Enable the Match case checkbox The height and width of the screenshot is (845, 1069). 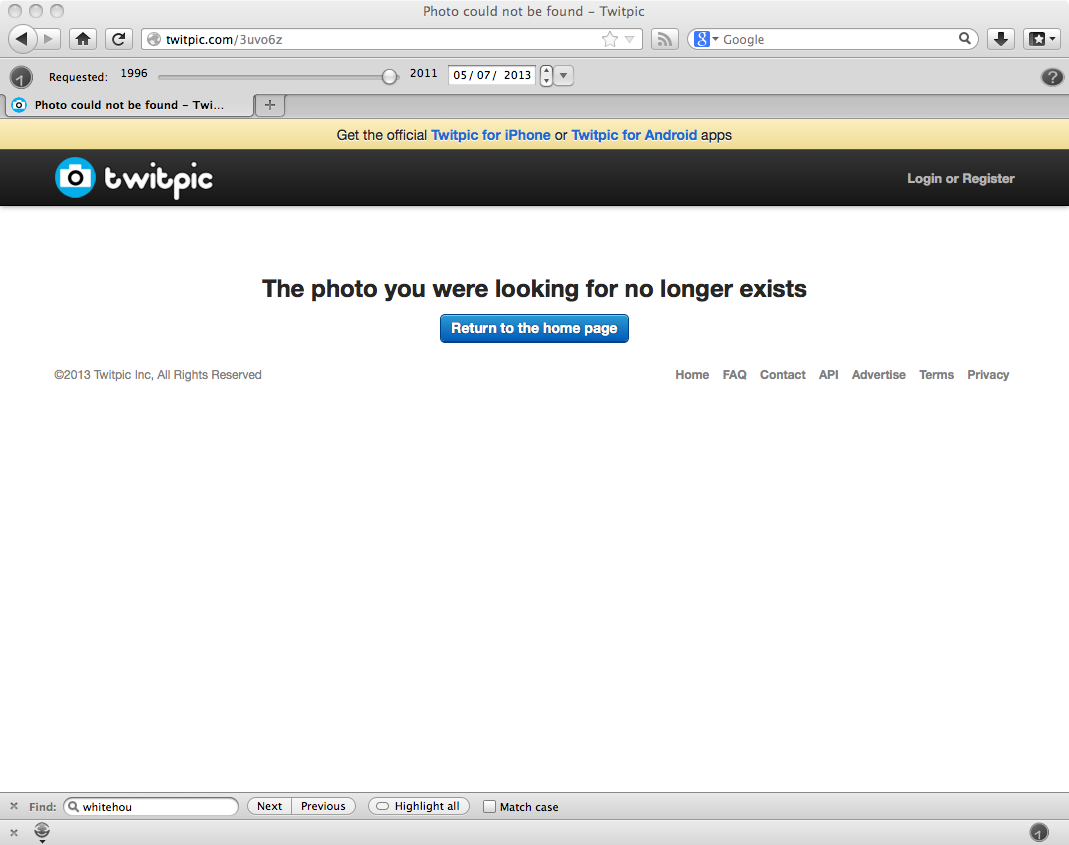pos(490,807)
